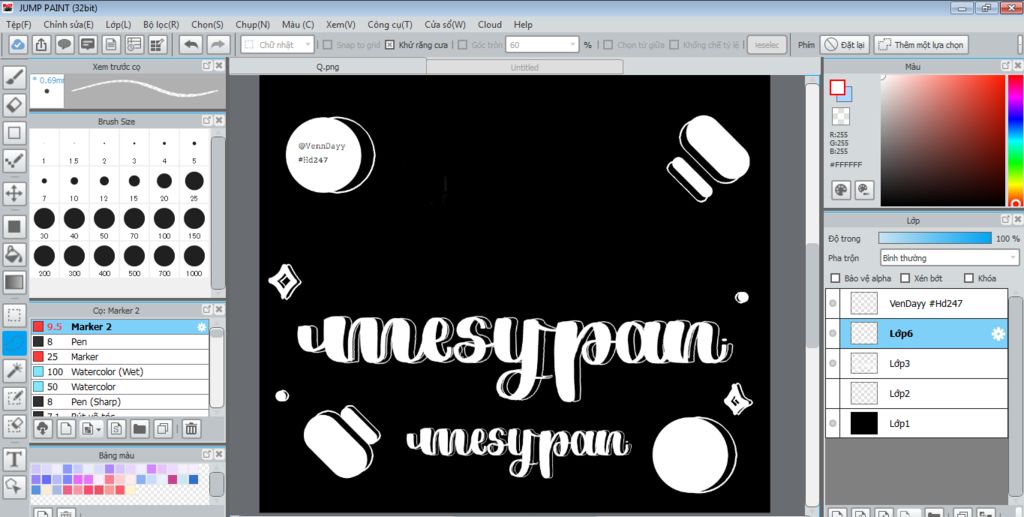Enable Khóa layer checkbox
The width and height of the screenshot is (1024, 517).
click(x=969, y=278)
